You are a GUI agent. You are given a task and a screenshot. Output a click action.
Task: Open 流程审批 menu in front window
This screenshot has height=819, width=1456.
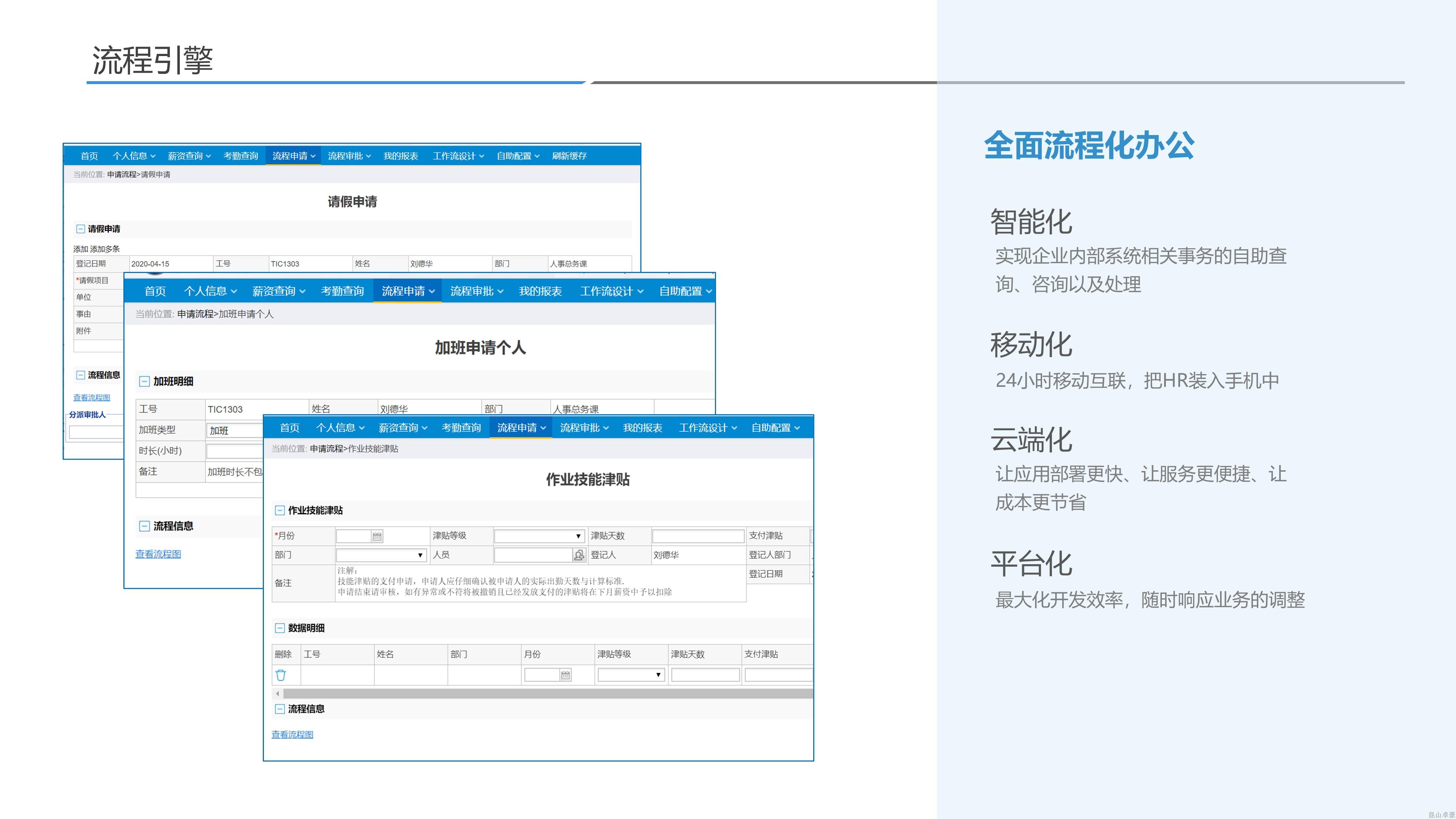point(584,428)
